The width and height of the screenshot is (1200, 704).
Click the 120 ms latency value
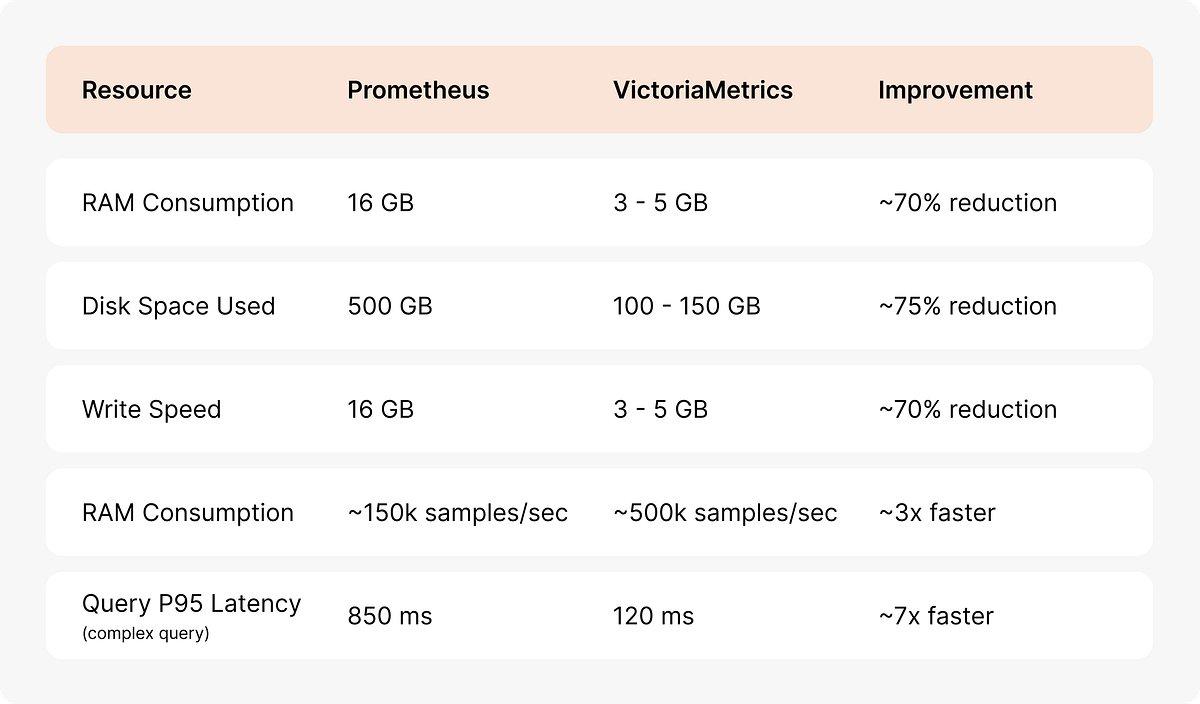[653, 616]
